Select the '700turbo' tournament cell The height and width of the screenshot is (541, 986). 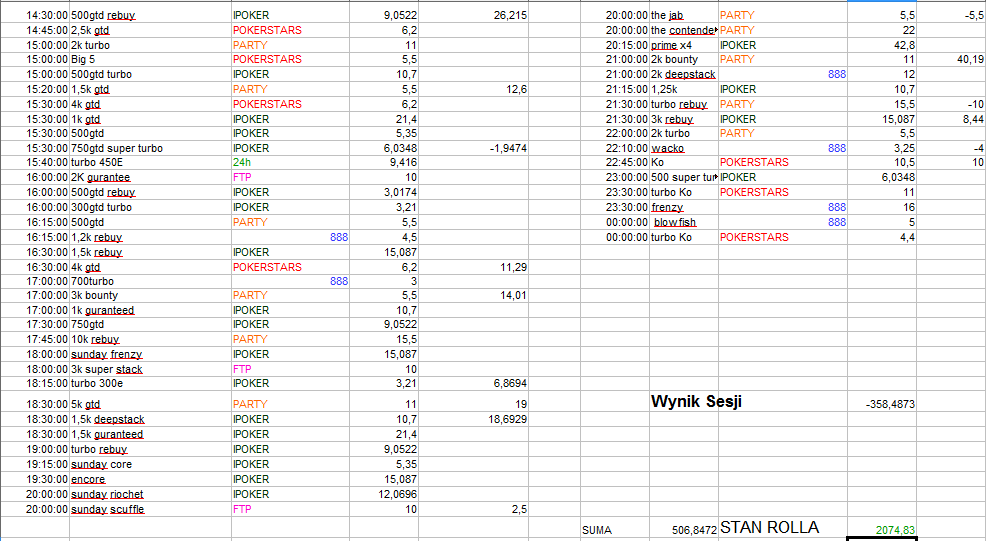click(150, 281)
